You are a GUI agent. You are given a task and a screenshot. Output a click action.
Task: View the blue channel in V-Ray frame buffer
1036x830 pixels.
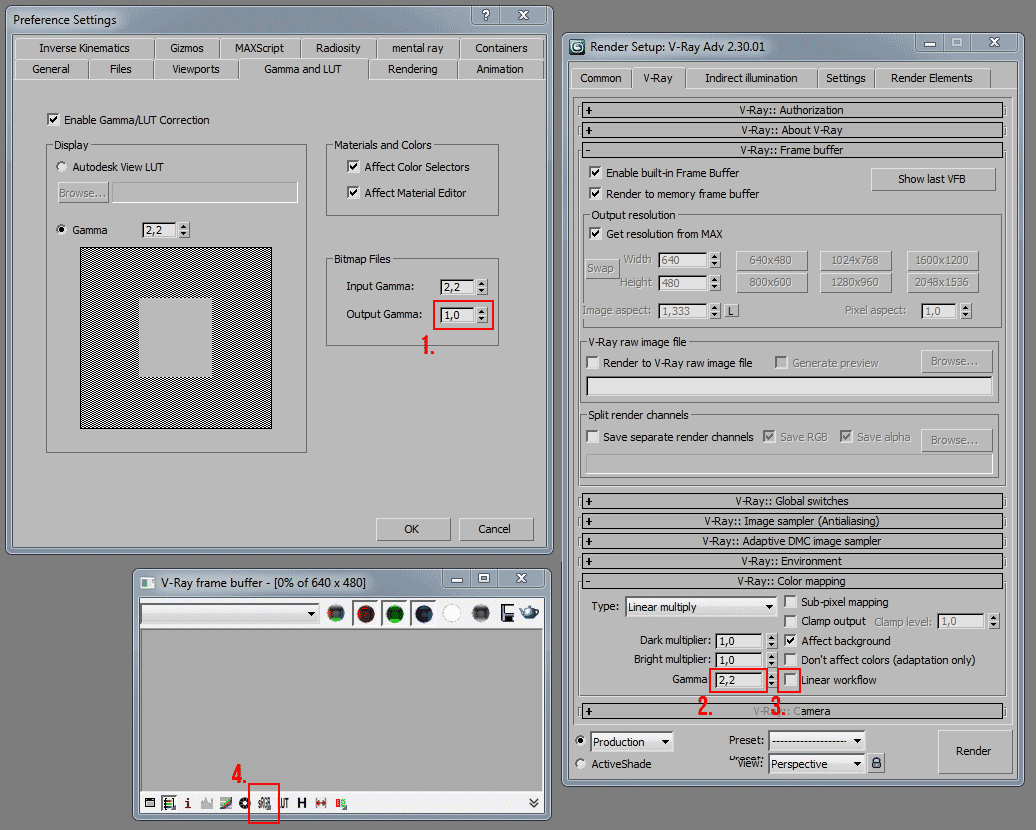coord(424,612)
